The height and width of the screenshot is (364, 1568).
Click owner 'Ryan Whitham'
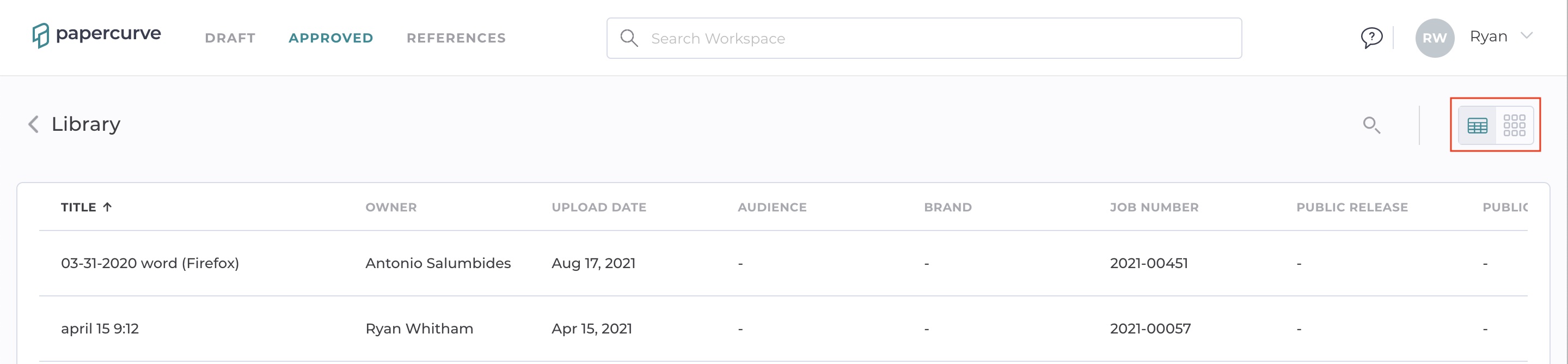pyautogui.click(x=419, y=329)
